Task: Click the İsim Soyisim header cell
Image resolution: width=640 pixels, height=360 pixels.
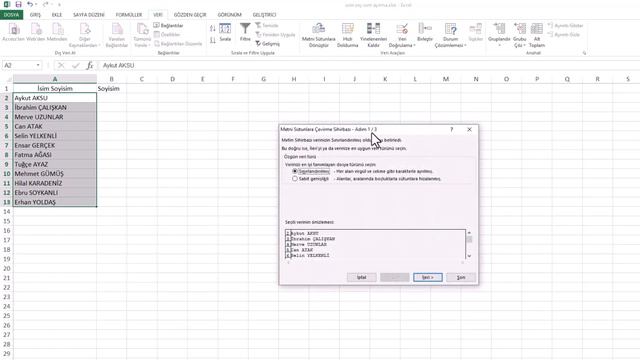Action: (55, 89)
